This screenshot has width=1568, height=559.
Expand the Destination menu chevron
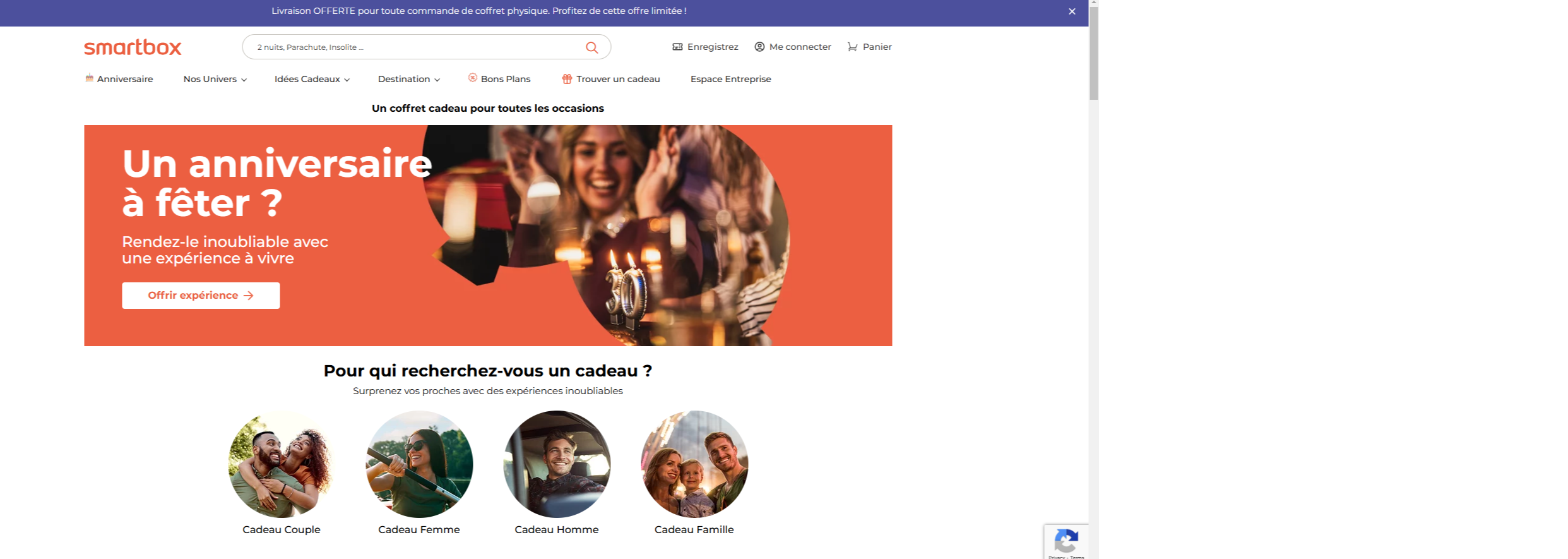pyautogui.click(x=437, y=80)
